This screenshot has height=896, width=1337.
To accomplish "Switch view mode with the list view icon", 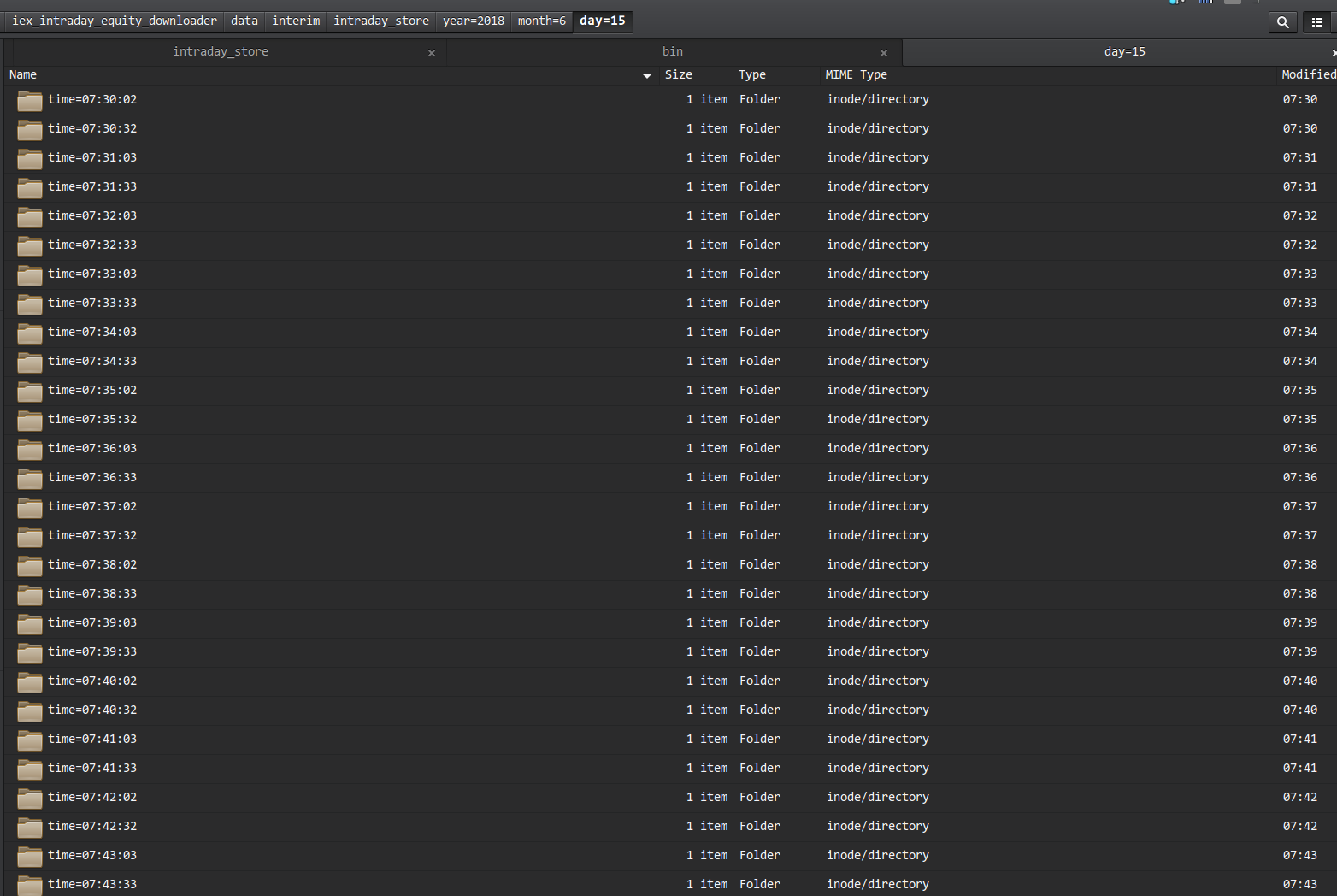I will pos(1316,22).
